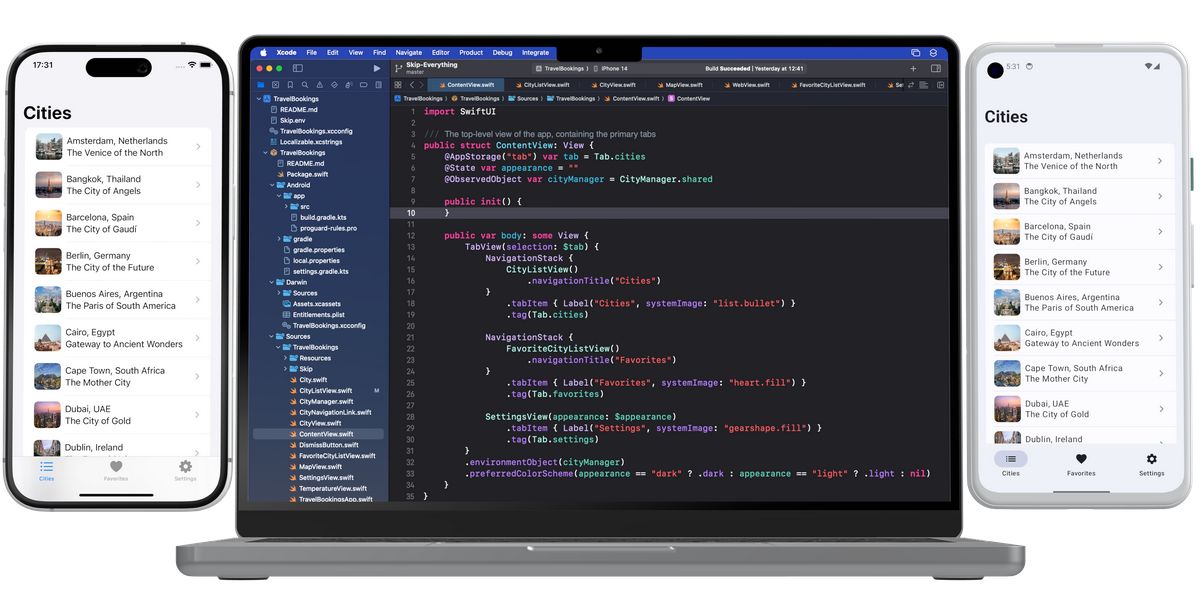Open the Issue navigator warning triangle
Image resolution: width=1200 pixels, height=610 pixels.
320,84
